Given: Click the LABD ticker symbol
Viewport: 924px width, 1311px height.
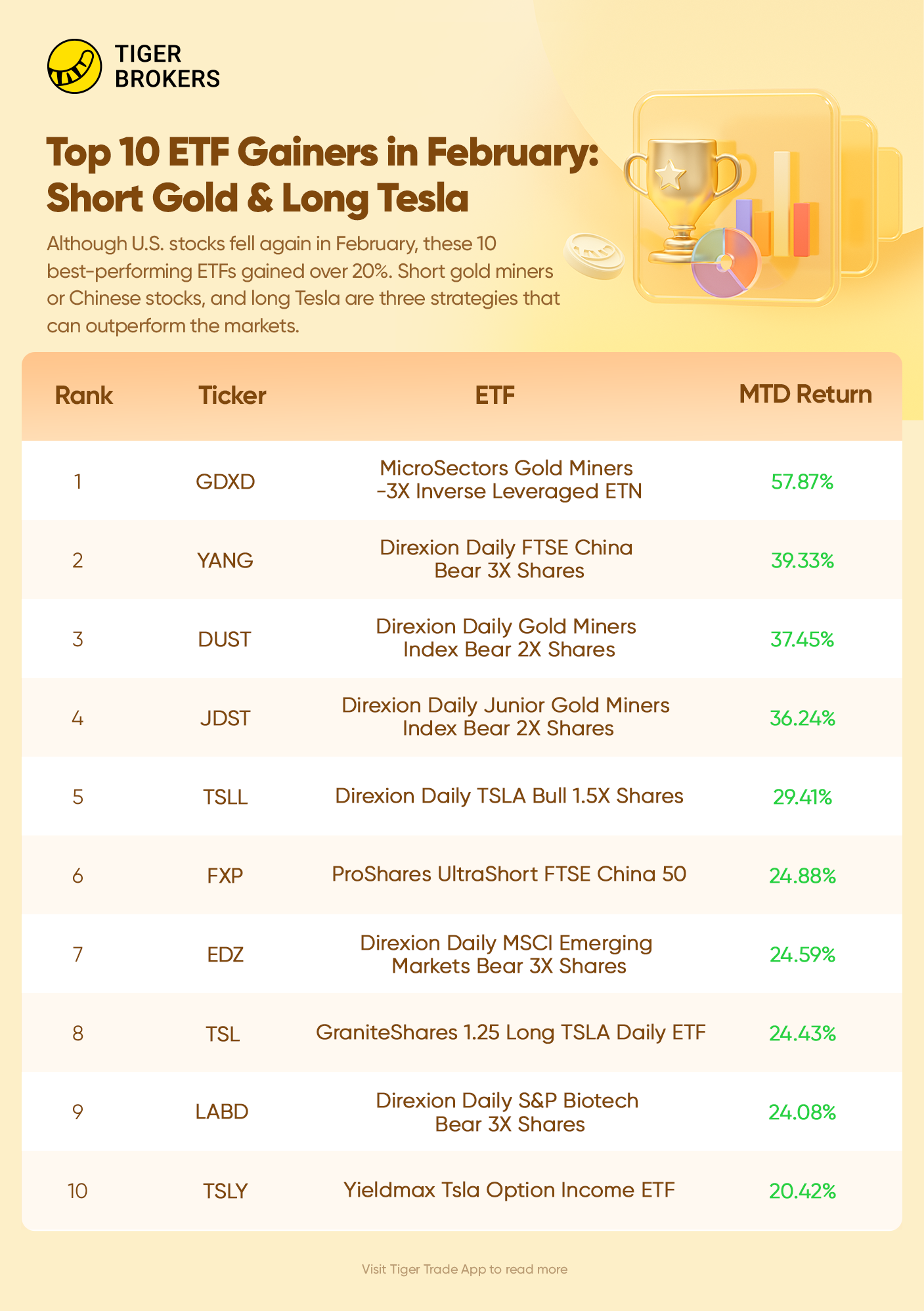Looking at the screenshot, I should [222, 1111].
